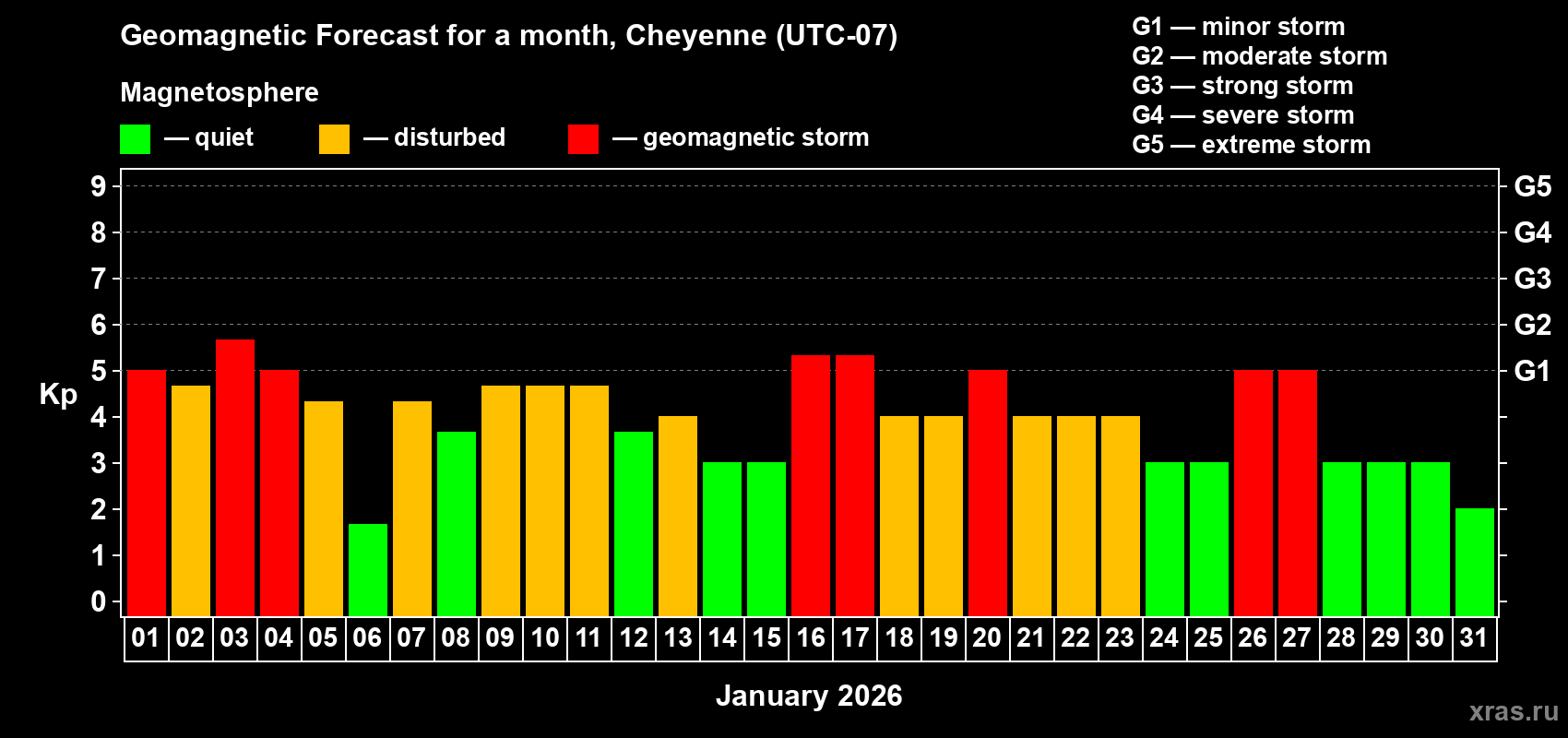The height and width of the screenshot is (738, 1568).
Task: Click day label 21 on the date axis
Action: pos(1031,637)
